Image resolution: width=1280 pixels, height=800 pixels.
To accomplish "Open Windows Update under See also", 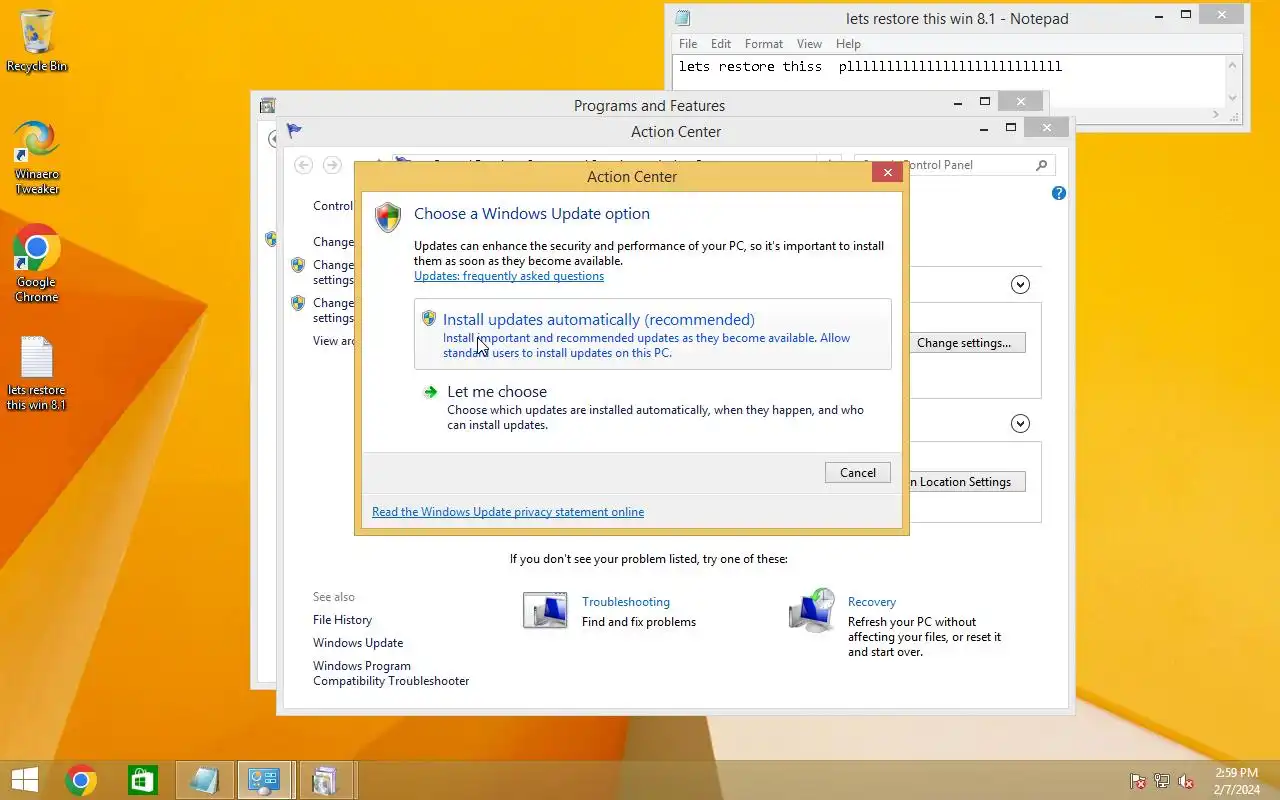I will [358, 643].
